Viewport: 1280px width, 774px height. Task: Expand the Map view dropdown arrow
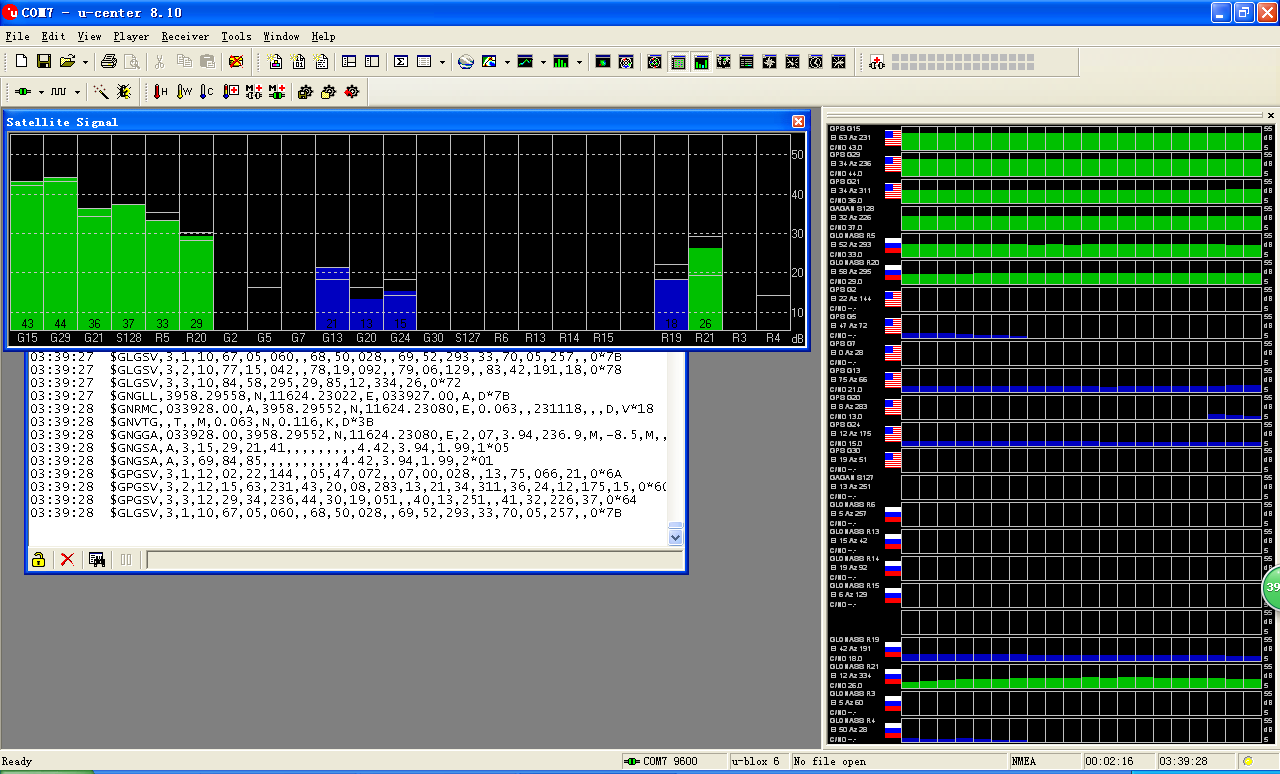[507, 62]
